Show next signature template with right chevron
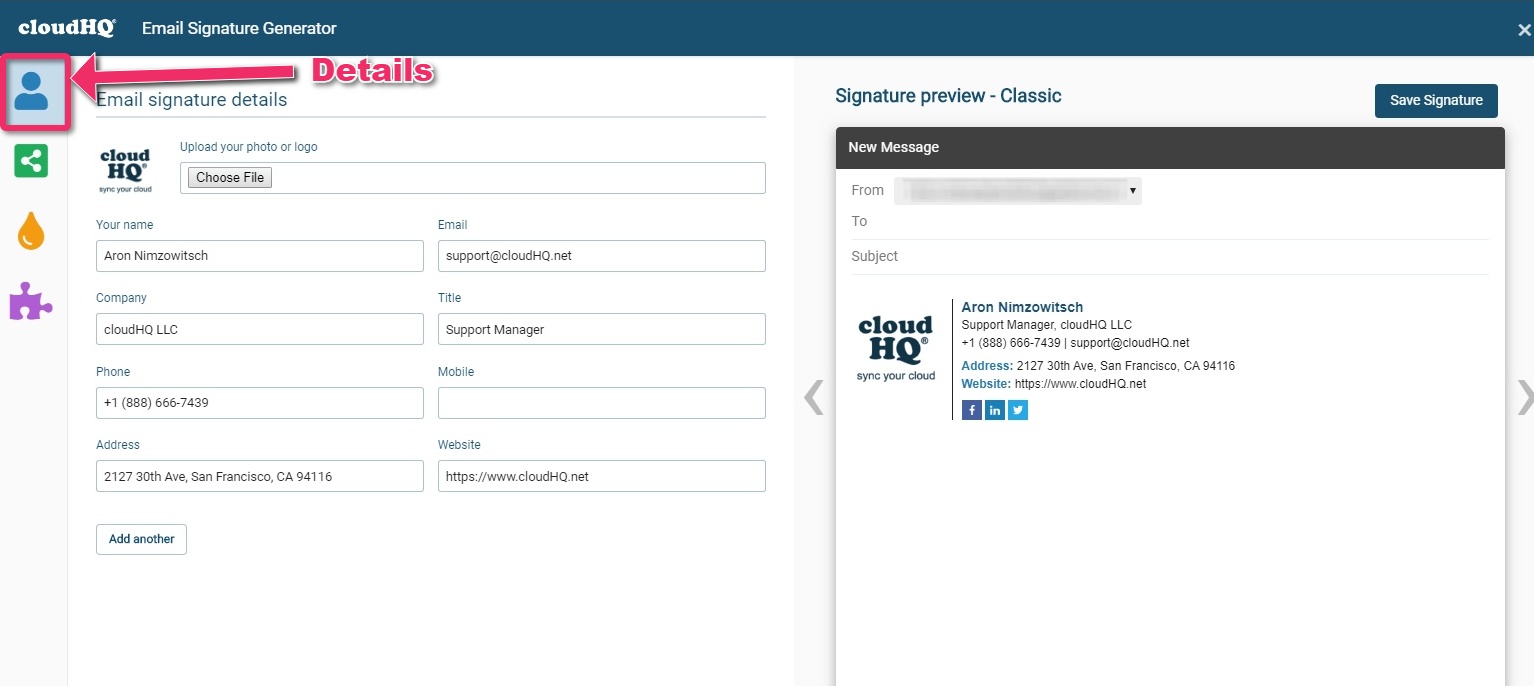This screenshot has width=1534, height=686. (x=1524, y=396)
